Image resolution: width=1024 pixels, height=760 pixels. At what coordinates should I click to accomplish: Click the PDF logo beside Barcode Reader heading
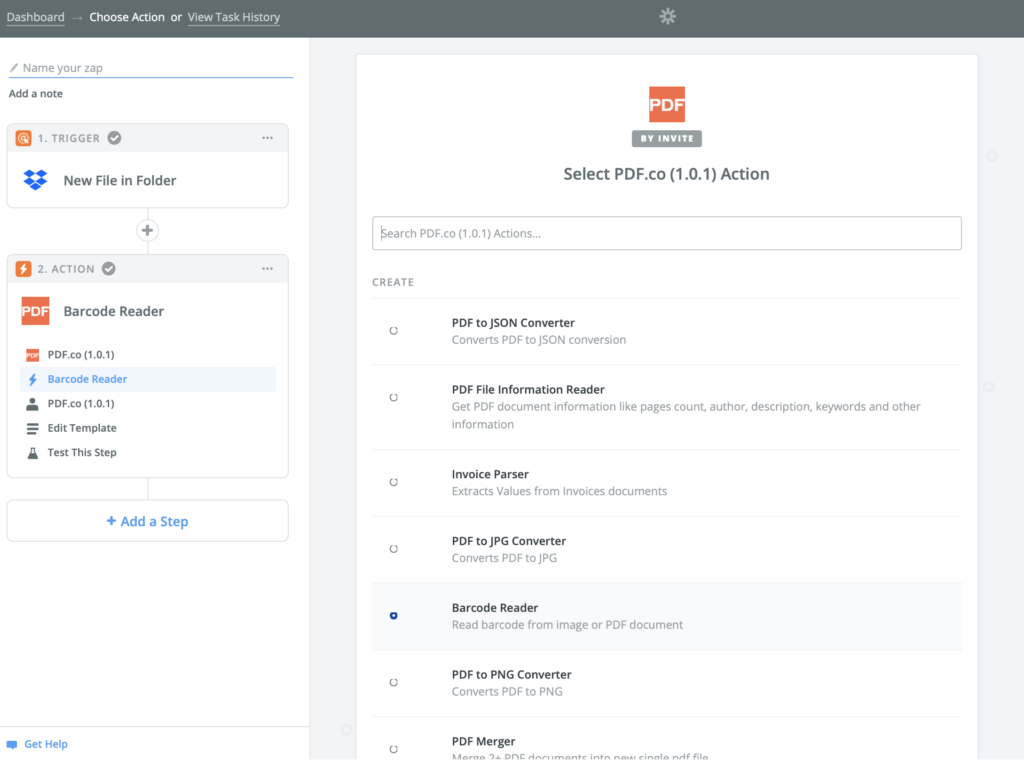pos(35,311)
